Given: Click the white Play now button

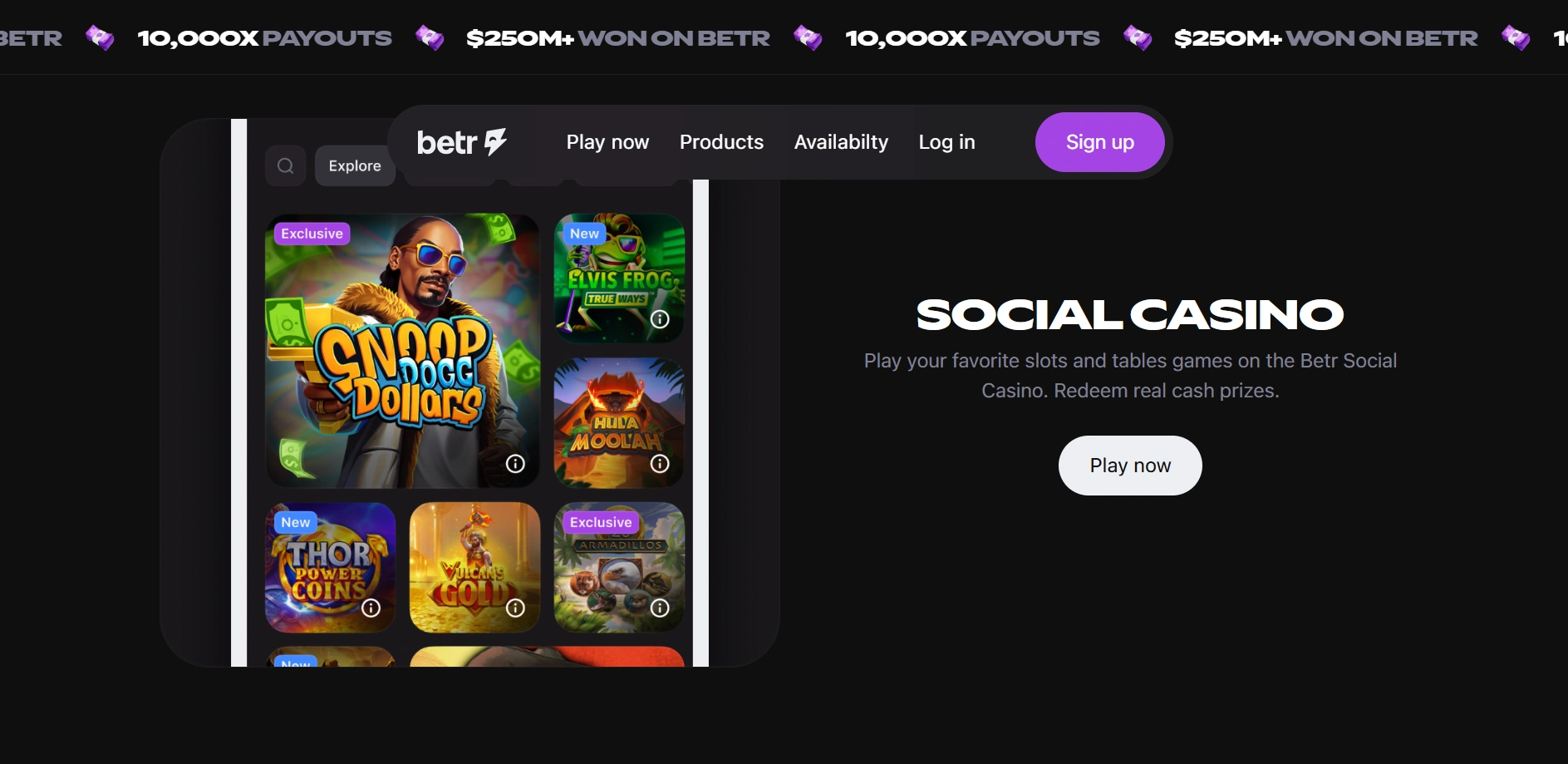Looking at the screenshot, I should [x=1130, y=466].
